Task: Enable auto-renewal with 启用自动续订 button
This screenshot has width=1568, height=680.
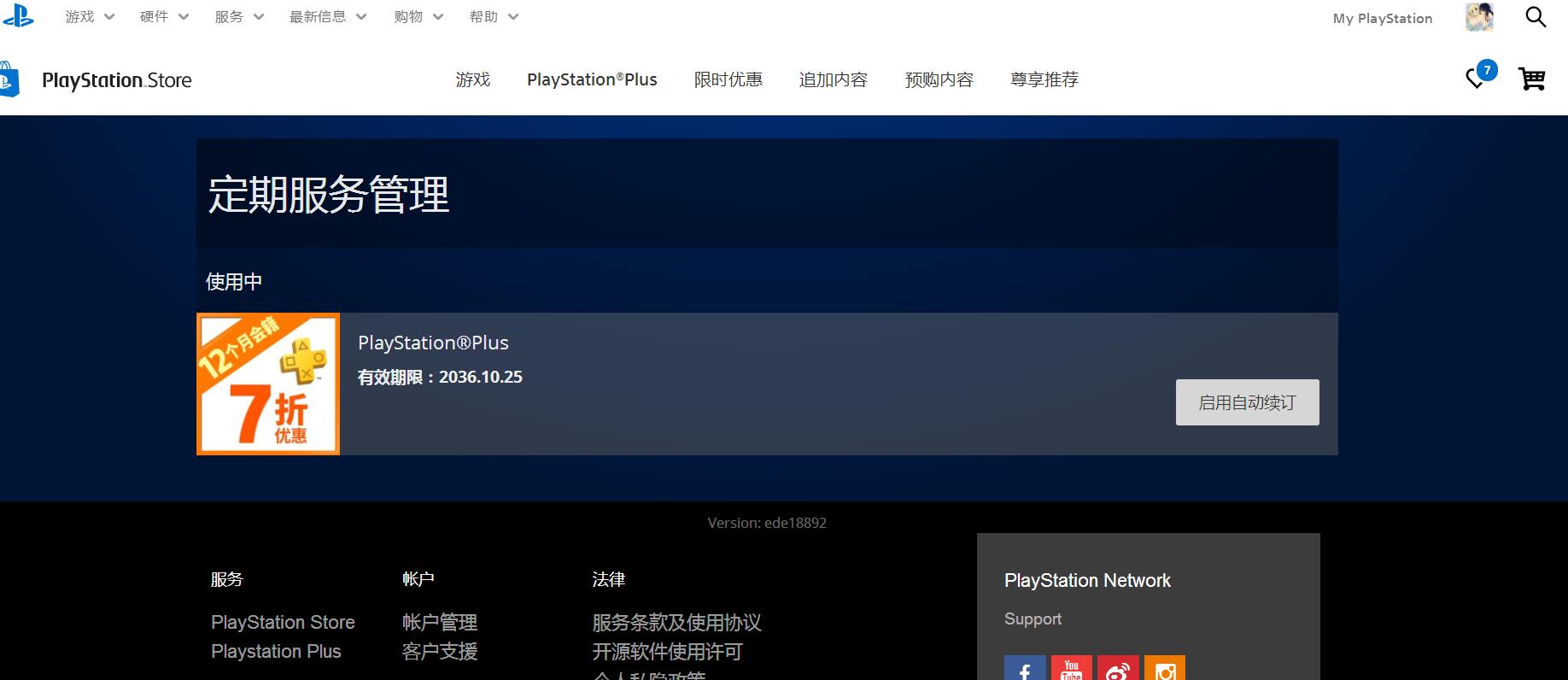Action: pyautogui.click(x=1247, y=402)
